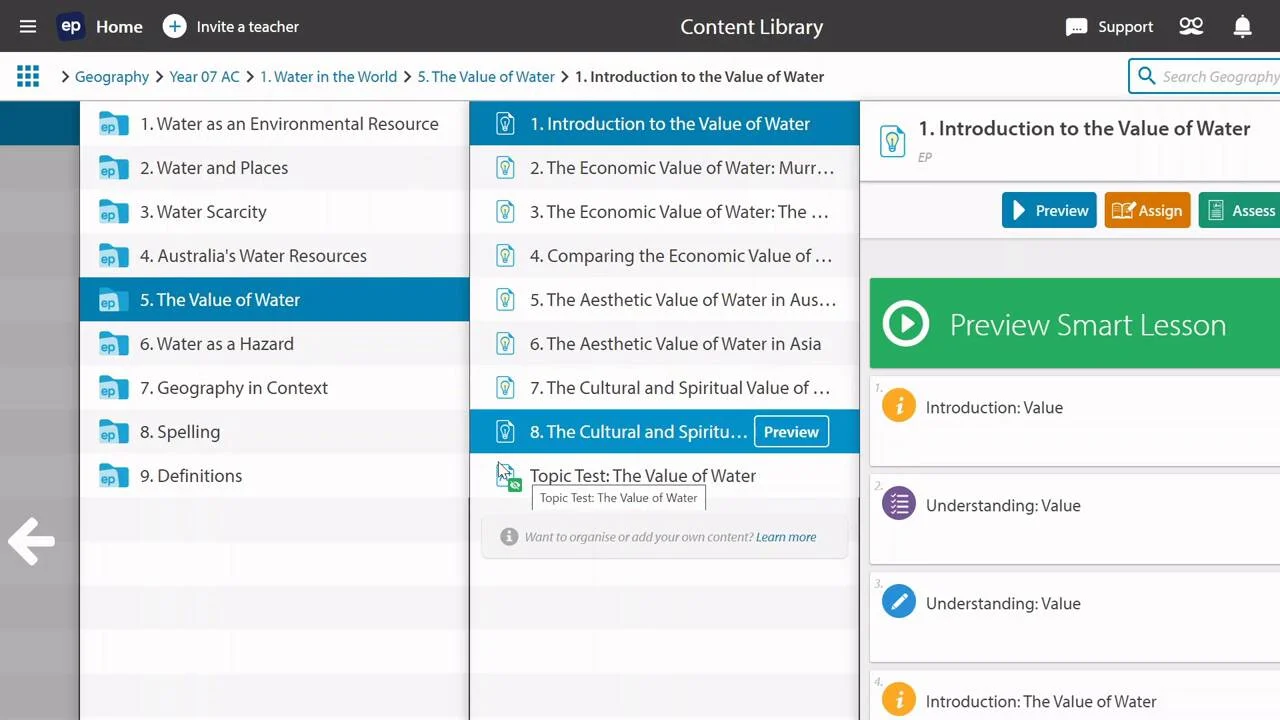Image resolution: width=1280 pixels, height=720 pixels.
Task: Click the Topic Test document icon
Action: (508, 477)
